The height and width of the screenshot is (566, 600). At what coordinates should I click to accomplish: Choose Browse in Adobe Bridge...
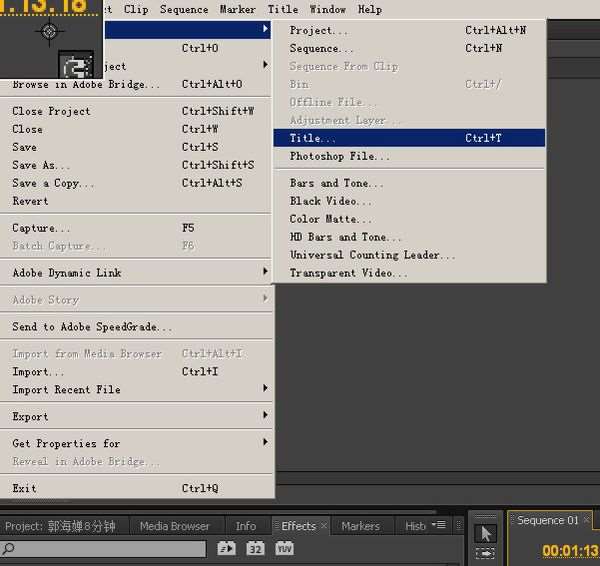pyautogui.click(x=135, y=84)
